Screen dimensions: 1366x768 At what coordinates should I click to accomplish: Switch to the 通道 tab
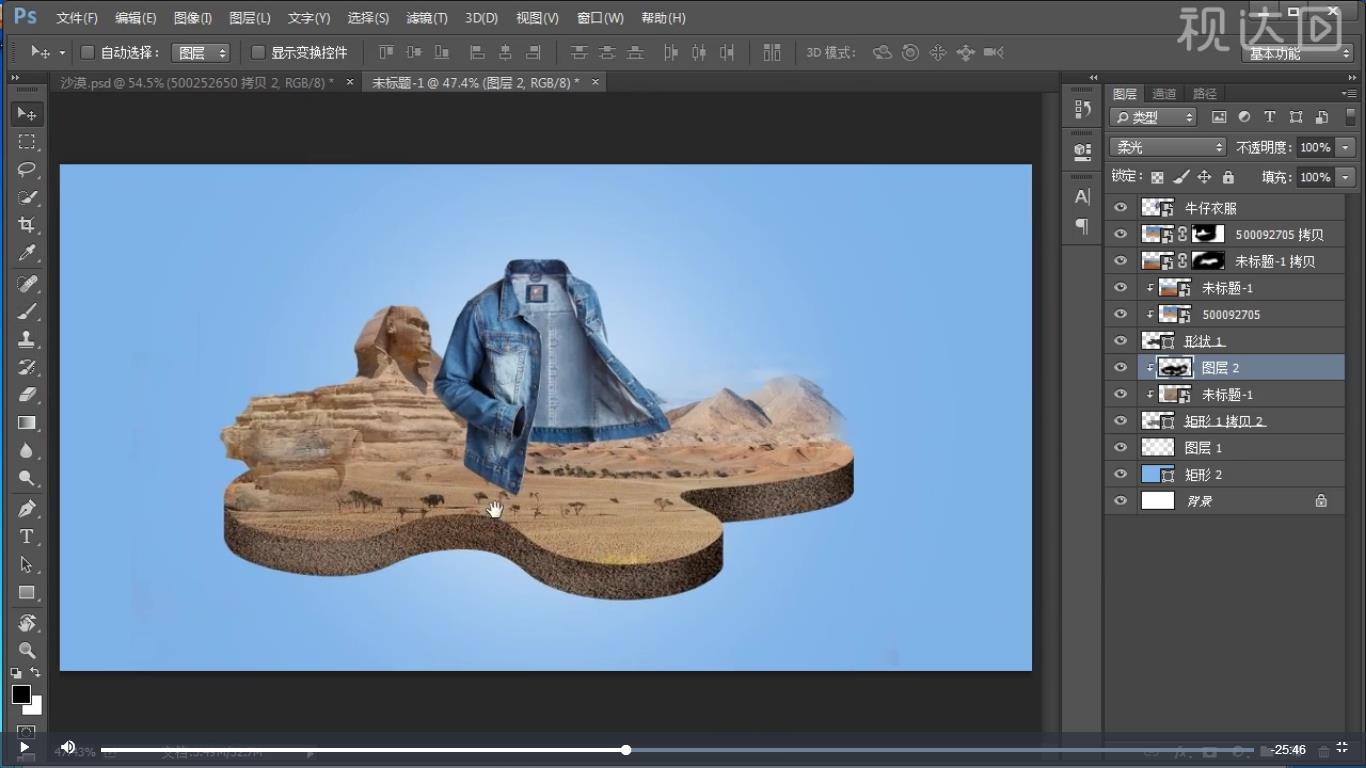tap(1164, 94)
